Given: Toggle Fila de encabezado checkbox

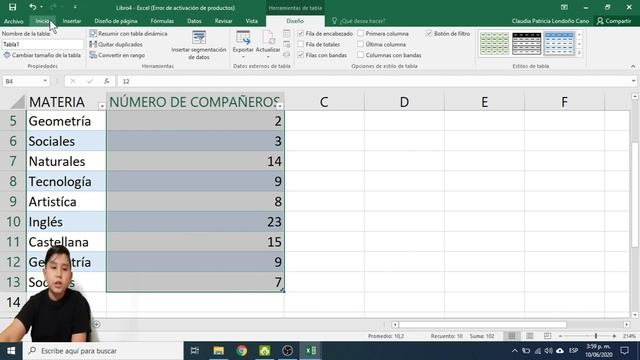Looking at the screenshot, I should [301, 33].
